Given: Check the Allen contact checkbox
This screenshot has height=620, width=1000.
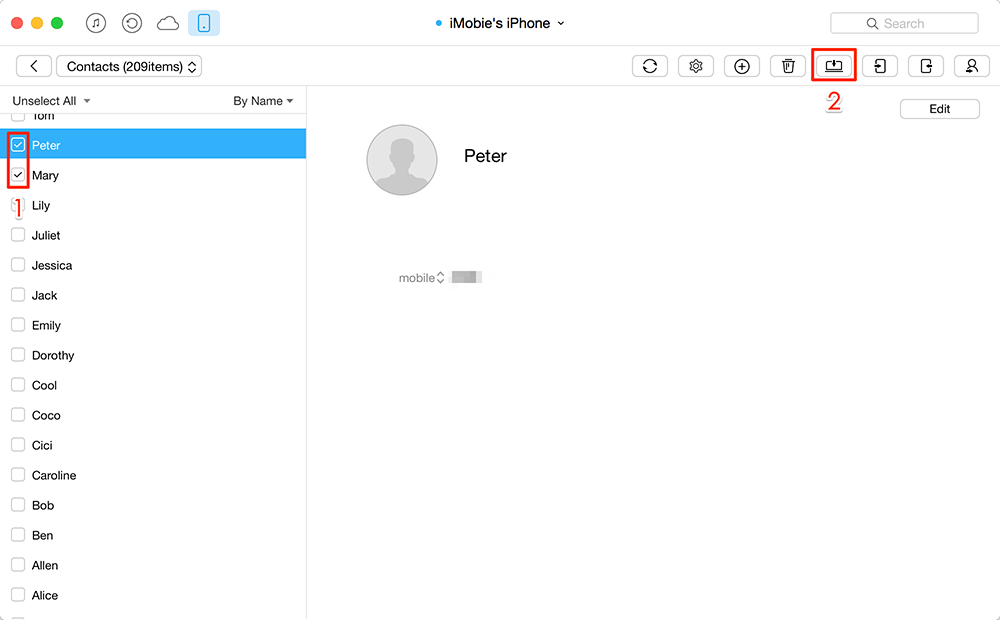Looking at the screenshot, I should tap(18, 565).
